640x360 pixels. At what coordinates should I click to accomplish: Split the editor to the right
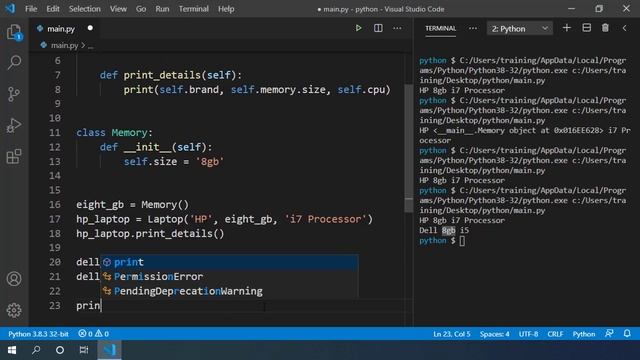coord(378,28)
